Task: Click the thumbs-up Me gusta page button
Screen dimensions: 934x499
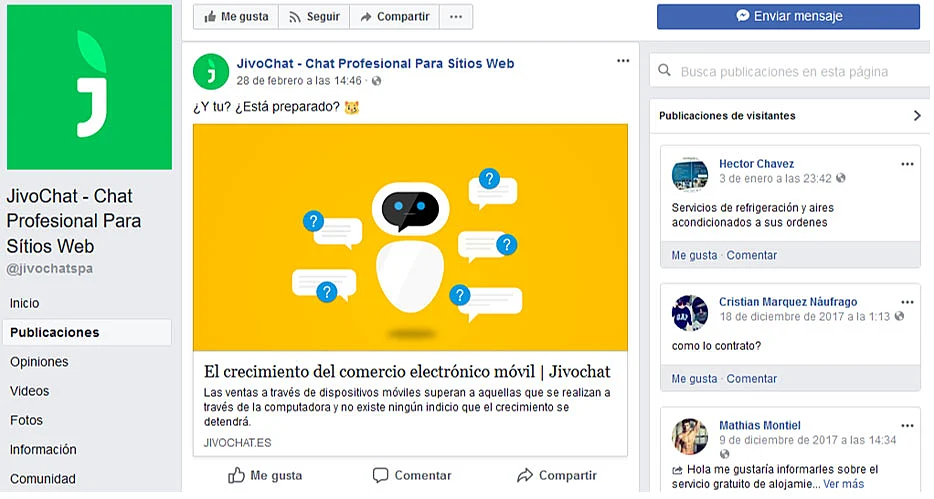Action: (x=236, y=17)
